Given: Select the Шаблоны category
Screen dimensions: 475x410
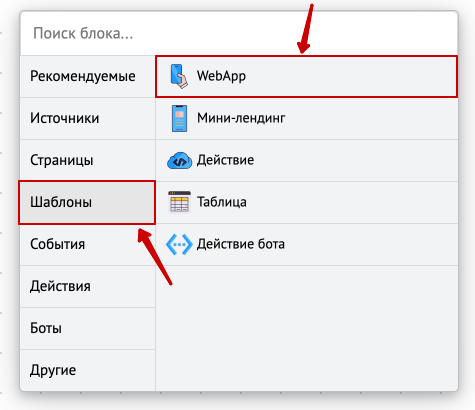Looking at the screenshot, I should pyautogui.click(x=87, y=202).
